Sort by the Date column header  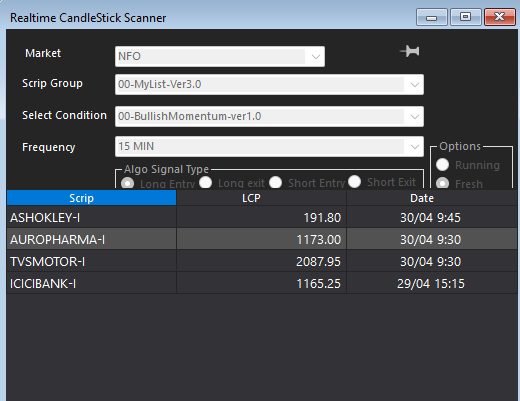tap(432, 198)
